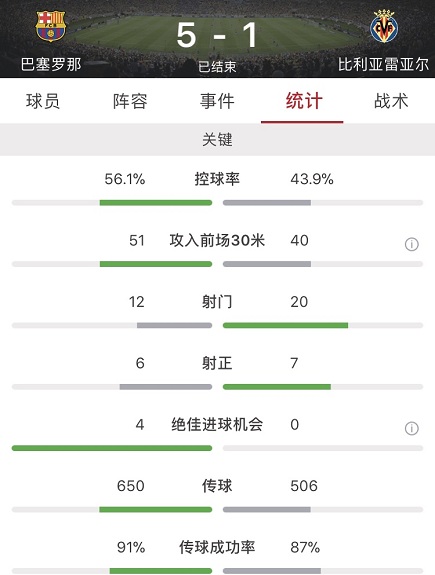Screen dimensions: 435x575
Task: Open the 事件 tab
Action: (x=217, y=101)
